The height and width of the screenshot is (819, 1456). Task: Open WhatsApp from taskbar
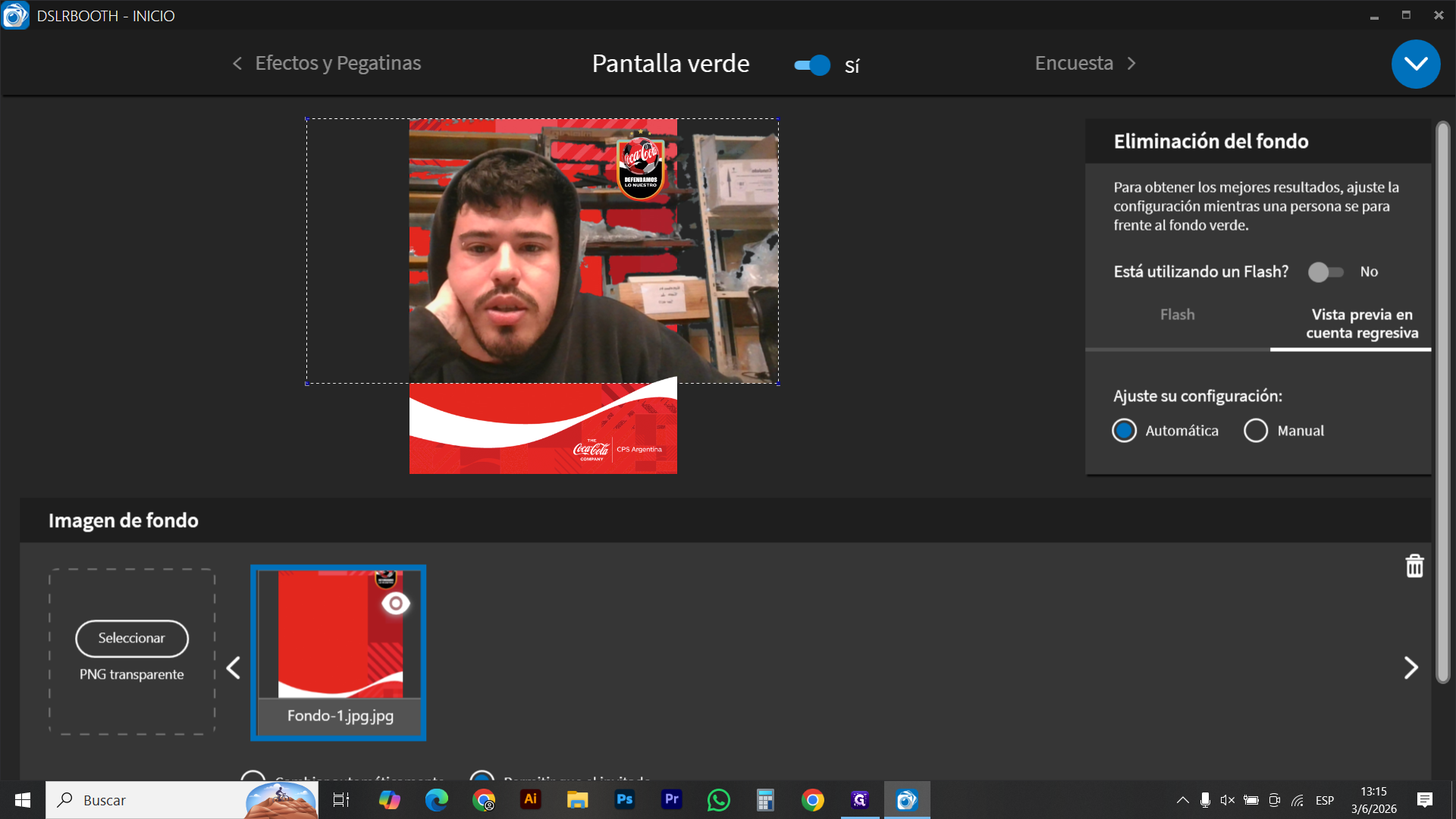719,800
